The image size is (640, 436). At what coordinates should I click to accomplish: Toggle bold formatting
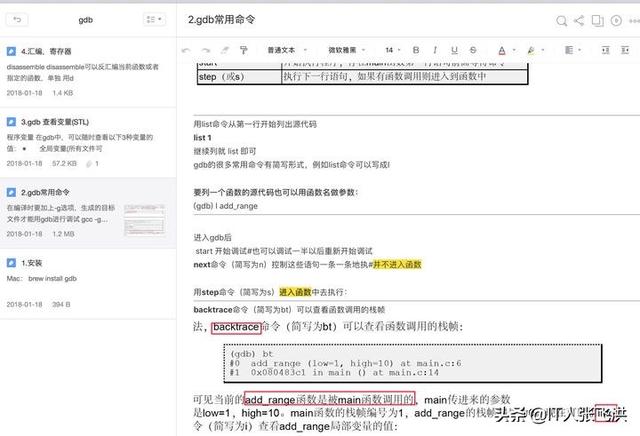point(414,49)
